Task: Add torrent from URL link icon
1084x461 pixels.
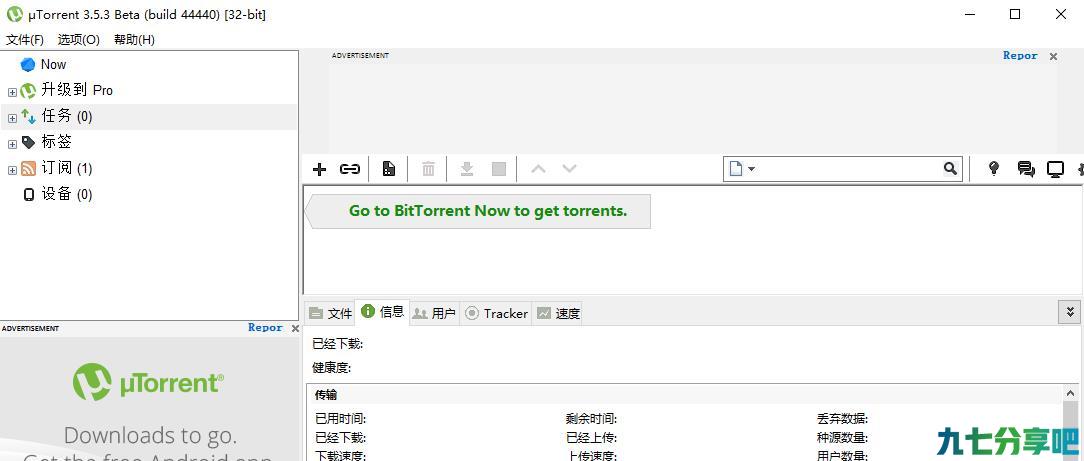Action: (x=350, y=169)
